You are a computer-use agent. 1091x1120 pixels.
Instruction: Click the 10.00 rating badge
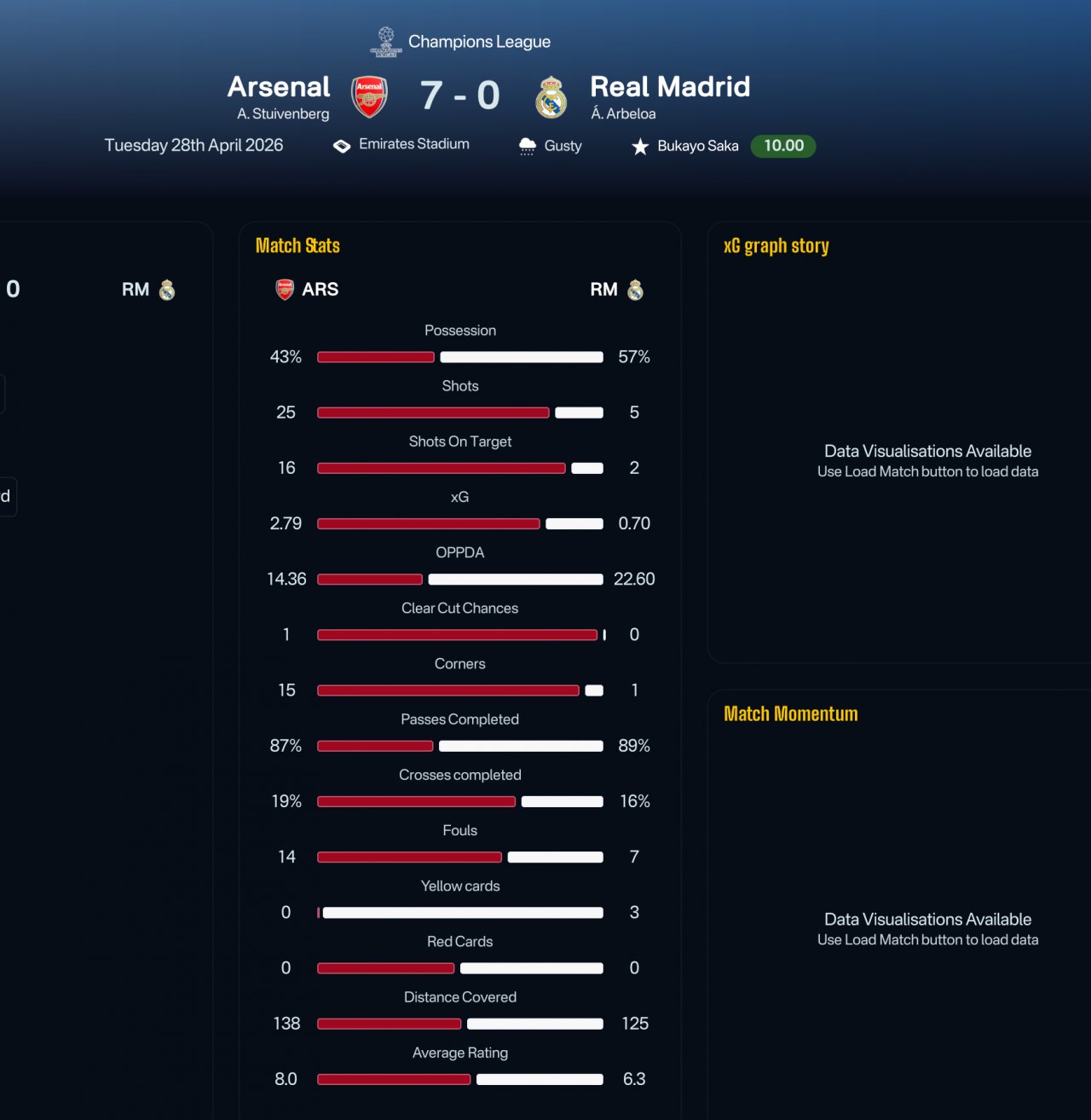pos(783,146)
